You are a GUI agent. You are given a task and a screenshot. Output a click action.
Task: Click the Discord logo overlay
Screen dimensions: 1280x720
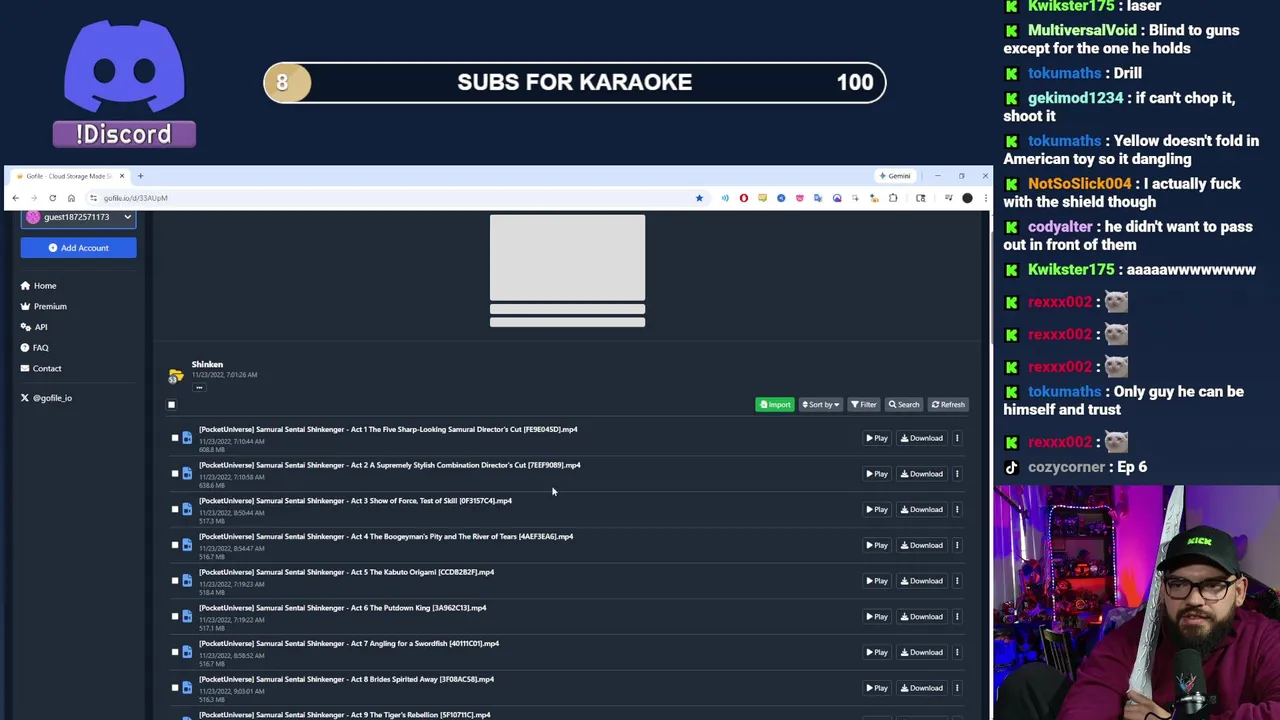(124, 84)
